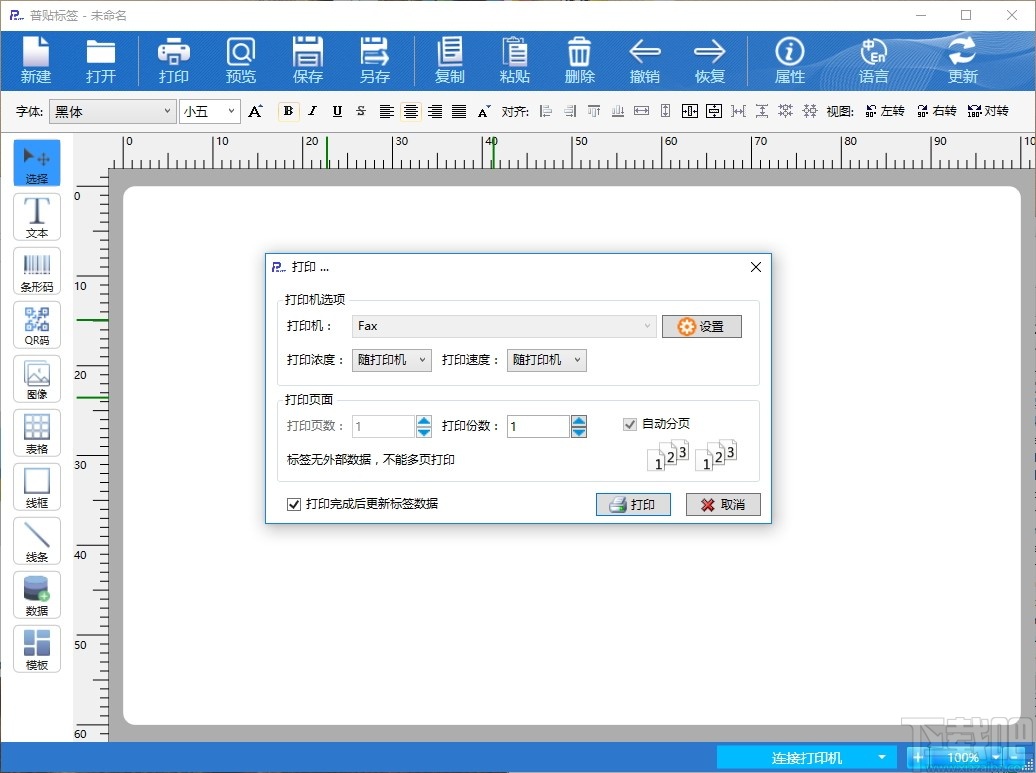The image size is (1036, 773).
Task: Redo with the 恢复 arrow icon
Action: pos(710,60)
